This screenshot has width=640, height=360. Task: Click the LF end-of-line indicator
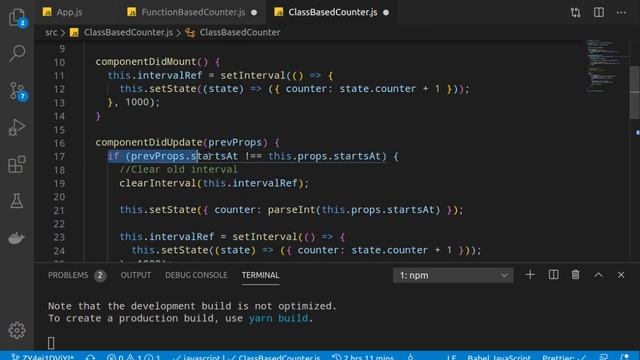(451, 357)
